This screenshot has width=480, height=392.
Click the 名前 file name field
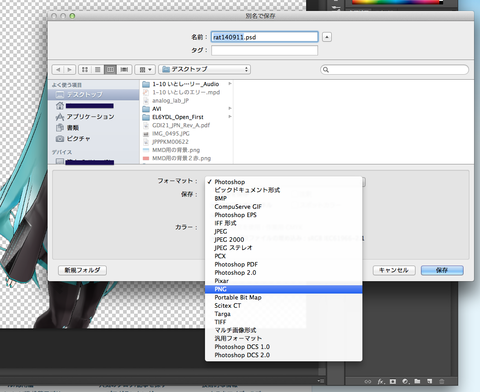265,37
